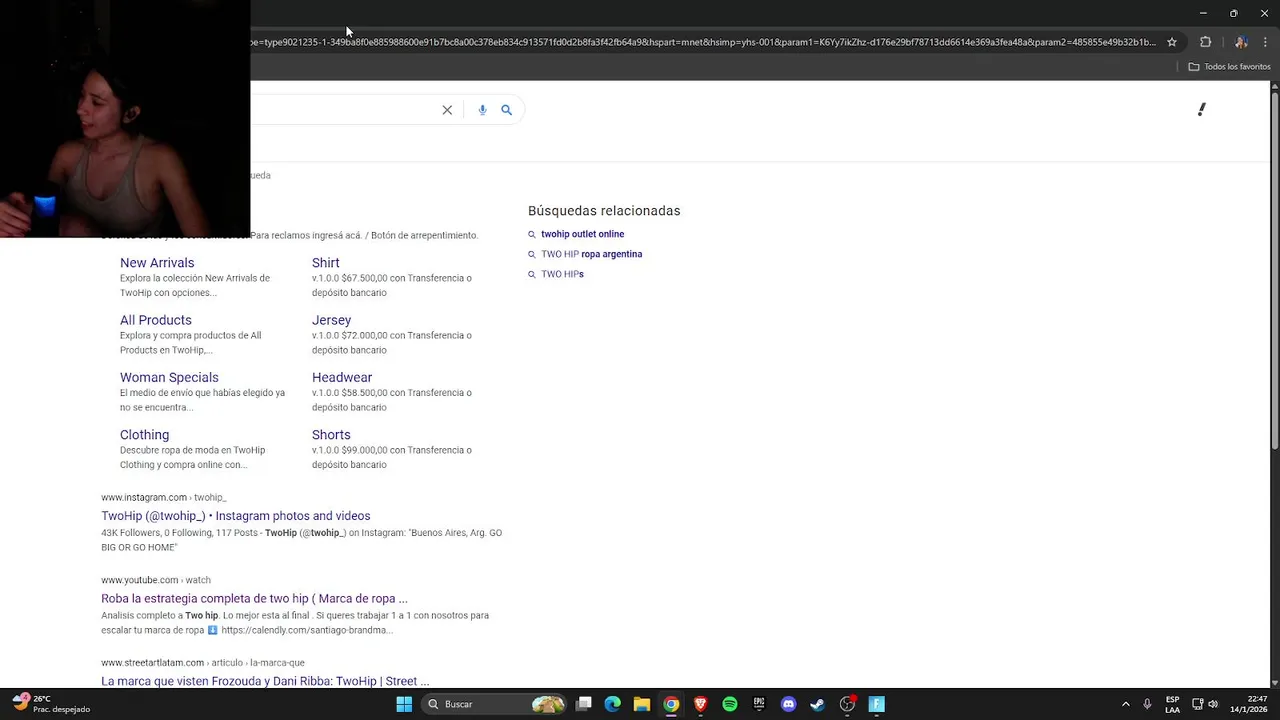Open the Clothing sitelink
The height and width of the screenshot is (720, 1280).
(x=144, y=435)
